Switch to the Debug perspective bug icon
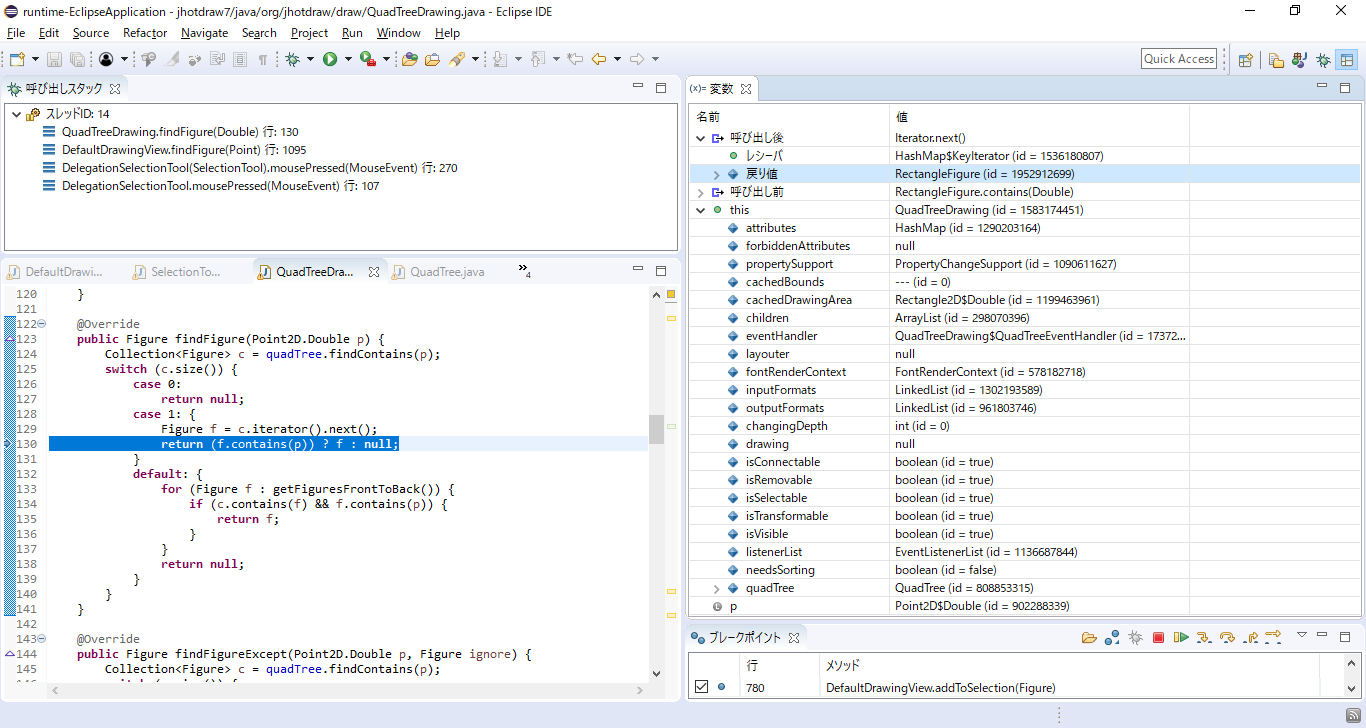The image size is (1366, 728). coord(1323,59)
